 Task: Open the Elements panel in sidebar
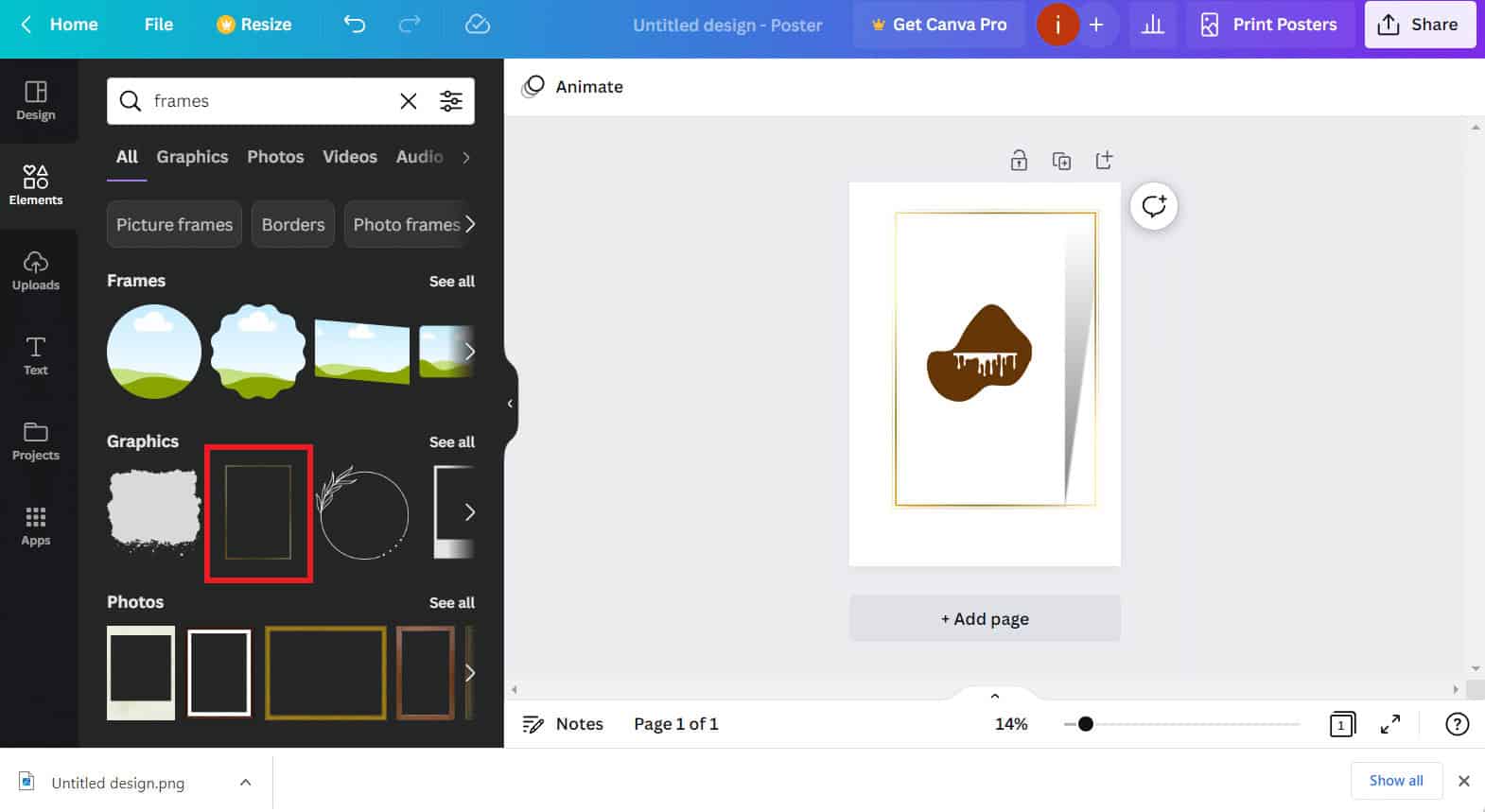tap(36, 185)
